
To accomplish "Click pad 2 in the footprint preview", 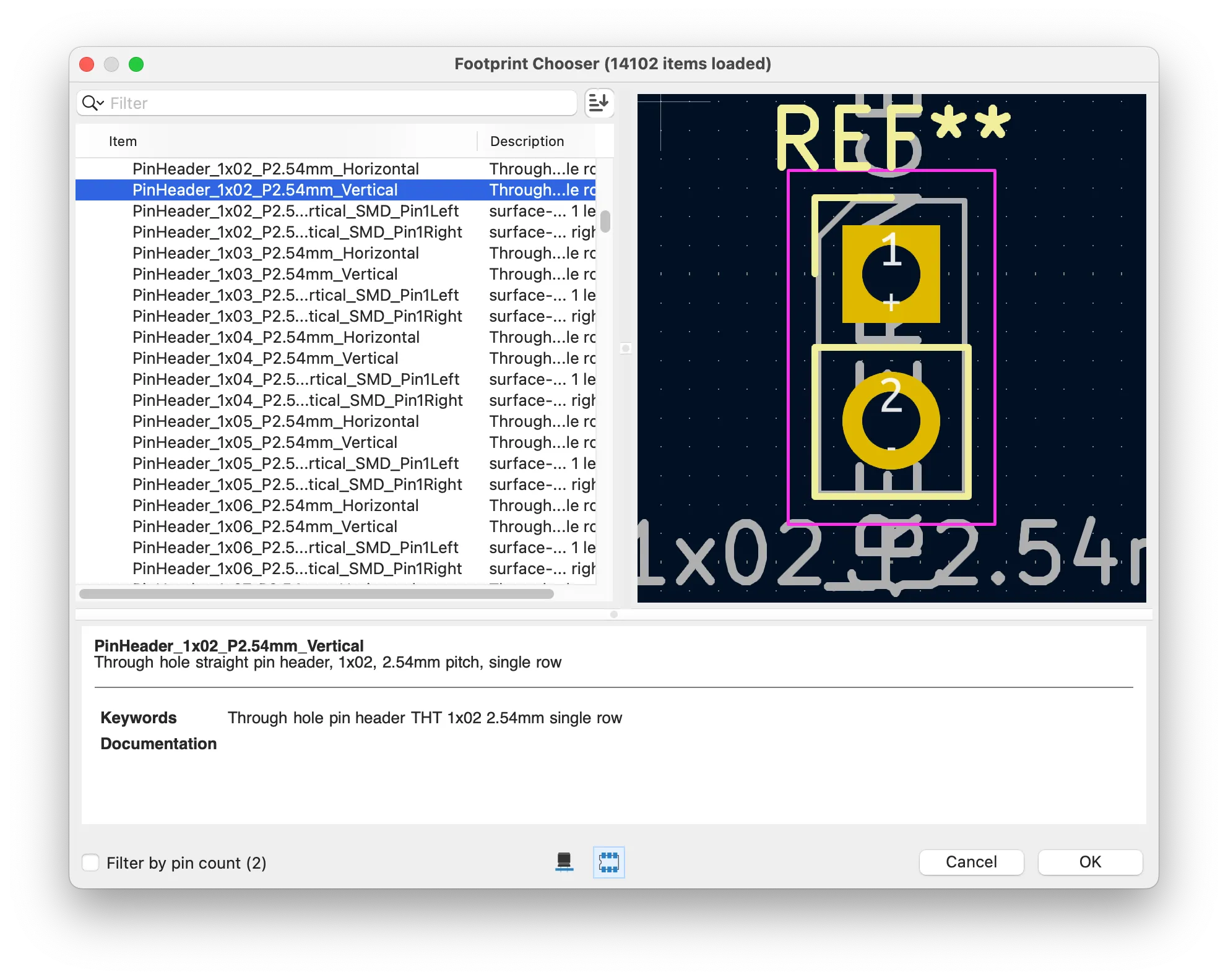I will point(891,421).
